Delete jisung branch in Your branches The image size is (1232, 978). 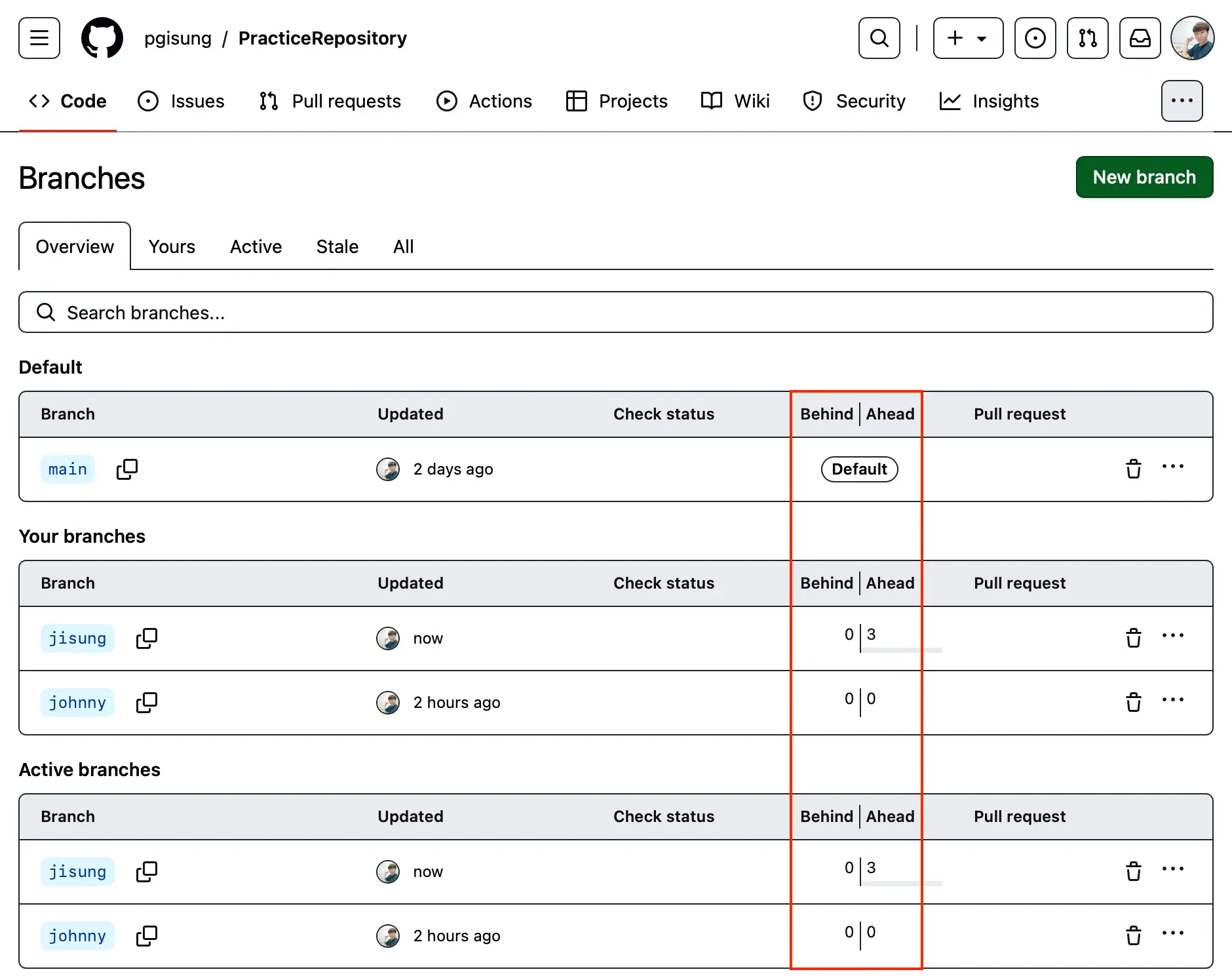(x=1134, y=638)
